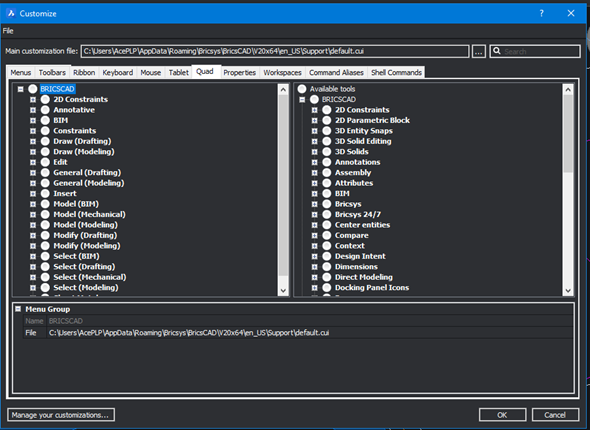Click the BricsCAD logo in title bar
590x430 pixels.
(11, 13)
